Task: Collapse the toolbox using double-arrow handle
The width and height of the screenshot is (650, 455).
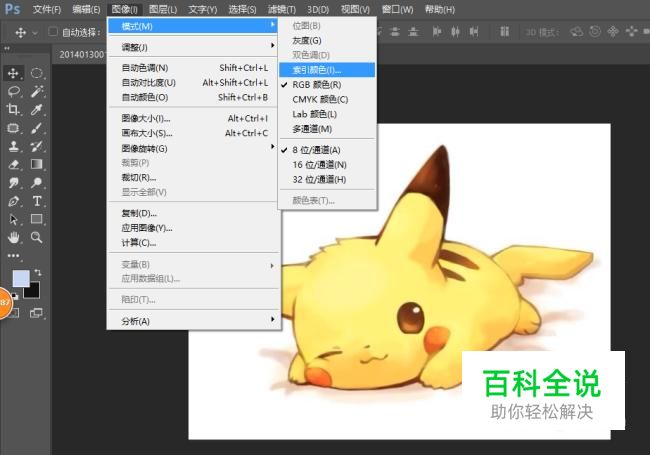Action: (x=7, y=48)
